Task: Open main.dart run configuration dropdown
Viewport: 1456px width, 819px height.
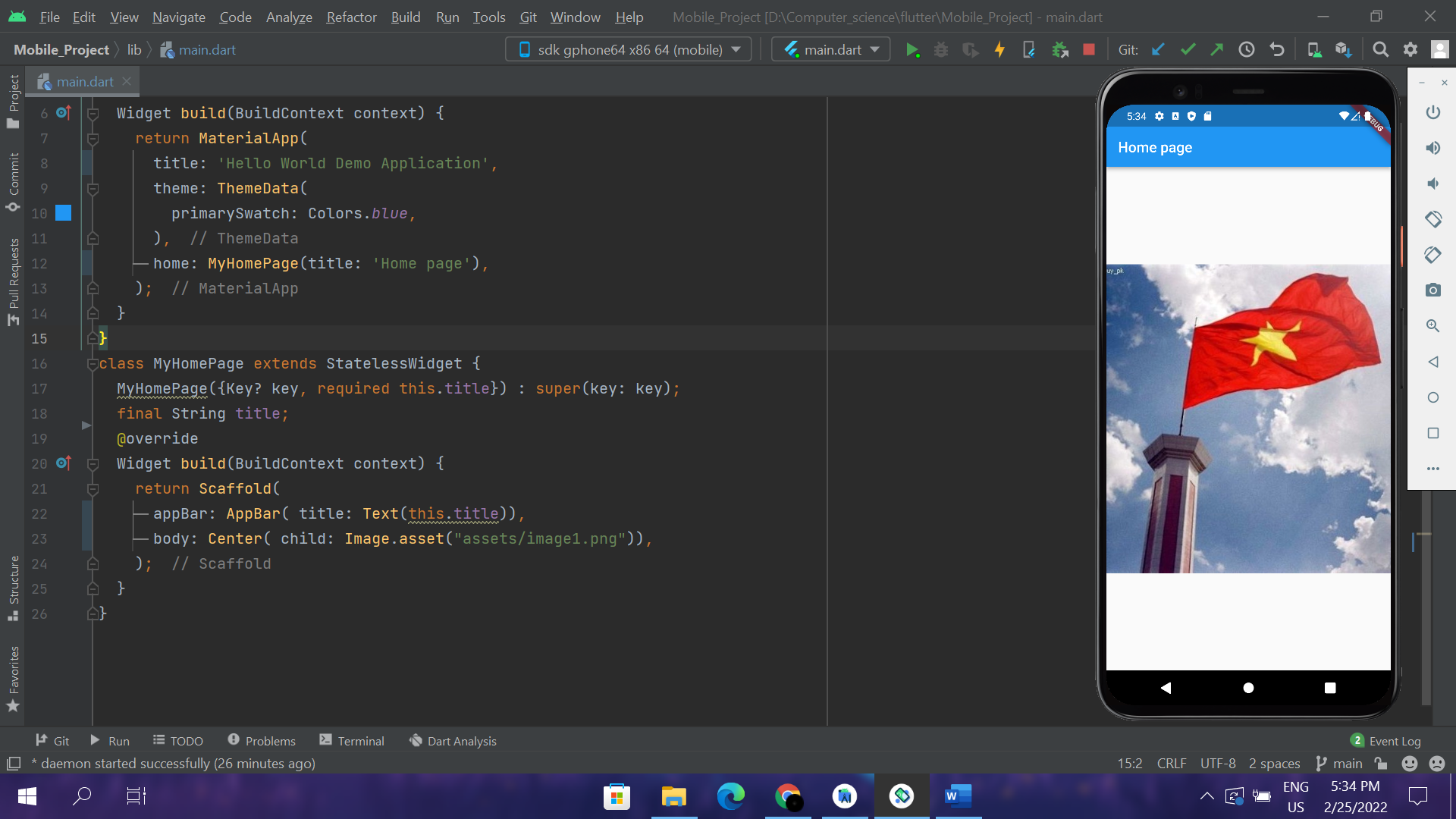Action: coord(831,50)
